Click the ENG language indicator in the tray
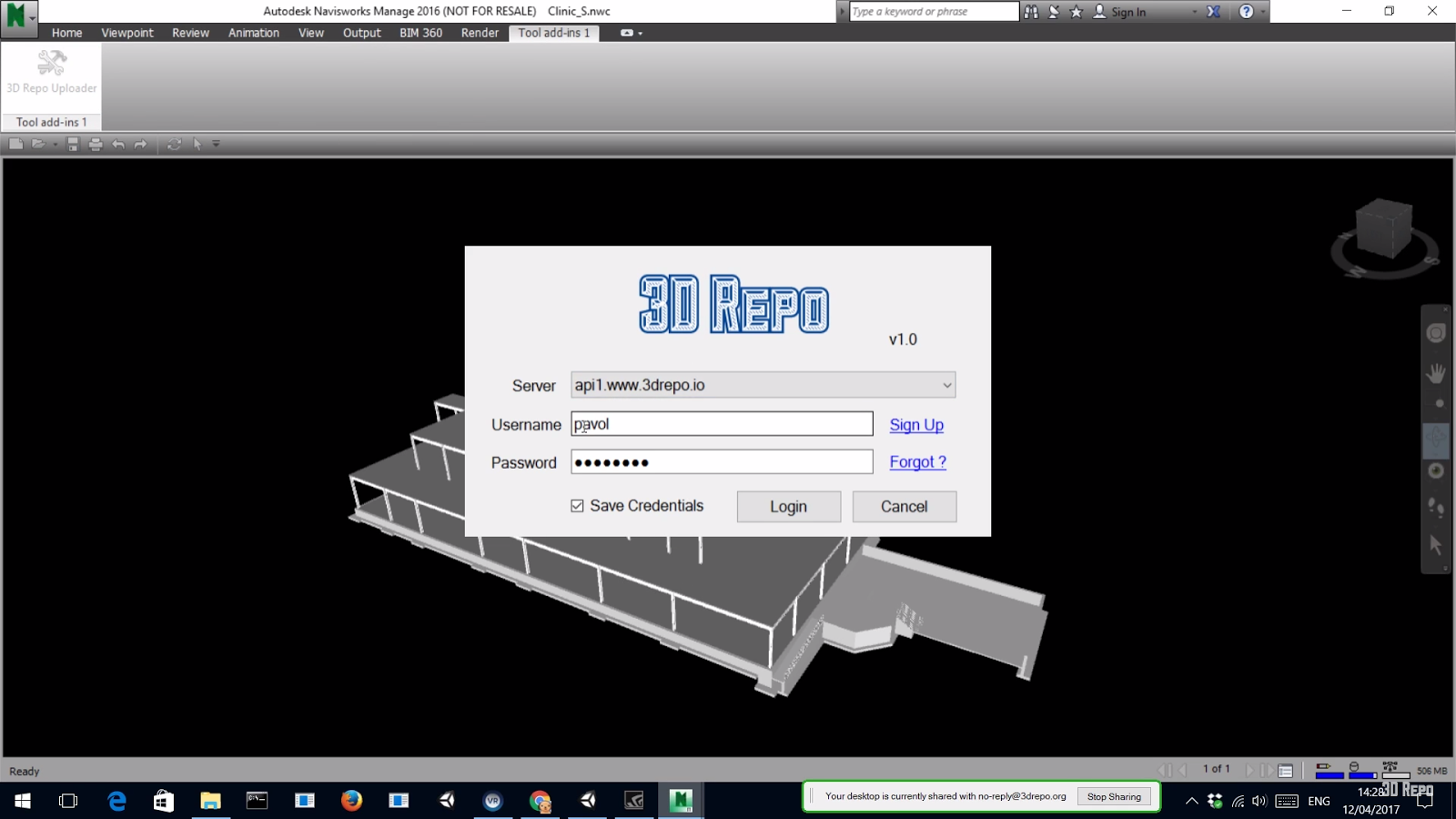1456x819 pixels. (x=1319, y=801)
